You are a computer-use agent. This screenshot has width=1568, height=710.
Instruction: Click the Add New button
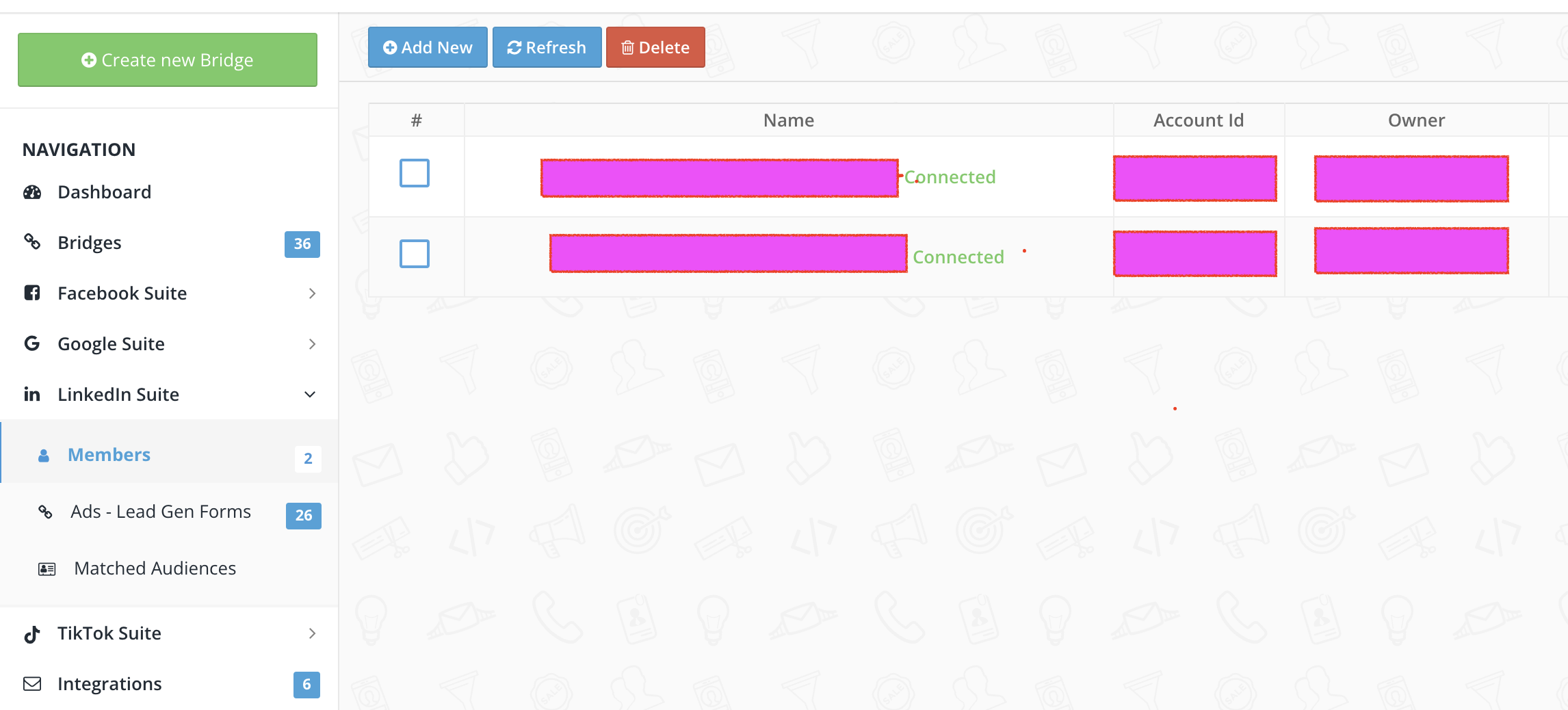tap(428, 47)
